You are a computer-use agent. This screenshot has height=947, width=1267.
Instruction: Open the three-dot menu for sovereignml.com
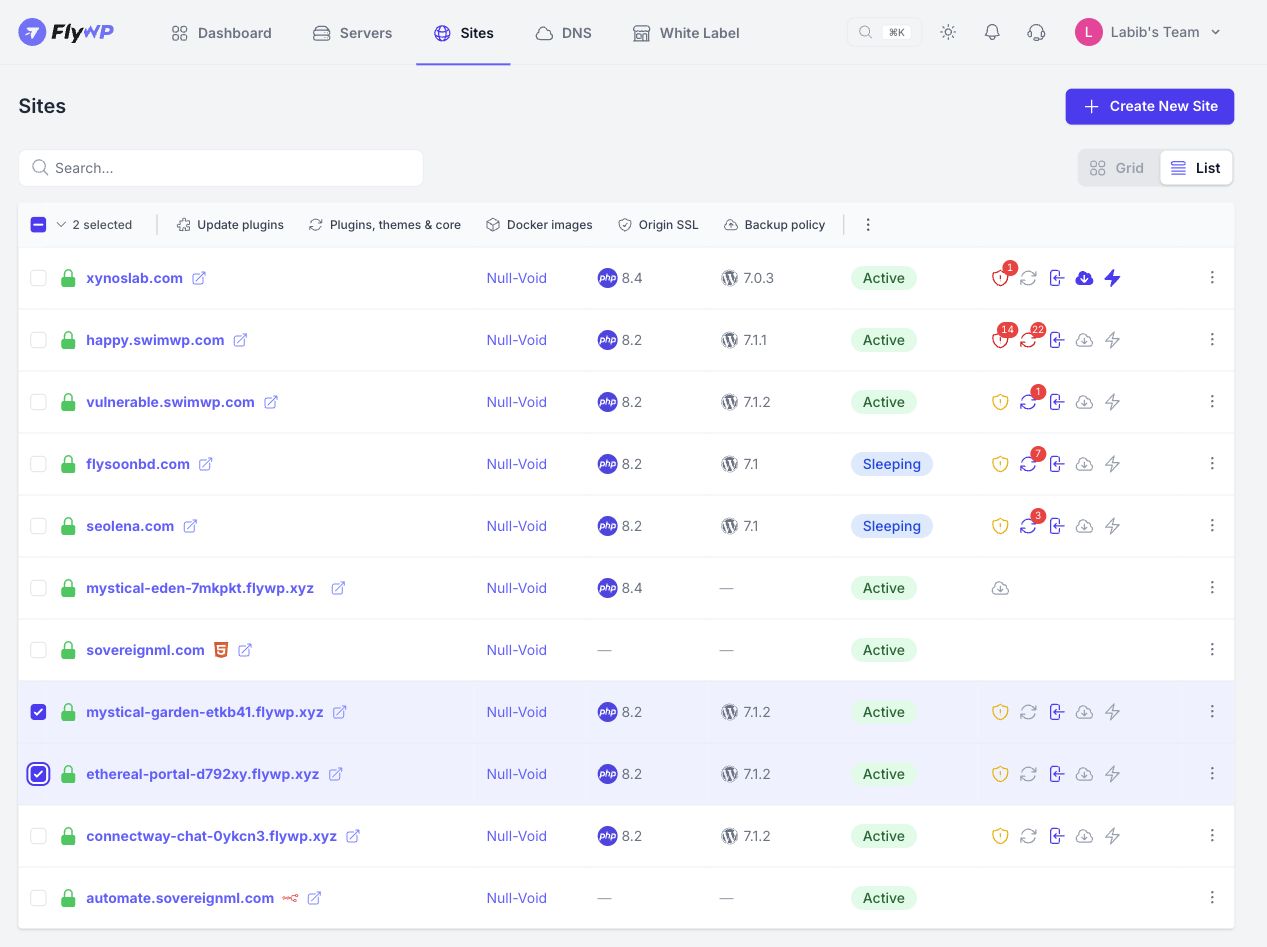pyautogui.click(x=1212, y=650)
